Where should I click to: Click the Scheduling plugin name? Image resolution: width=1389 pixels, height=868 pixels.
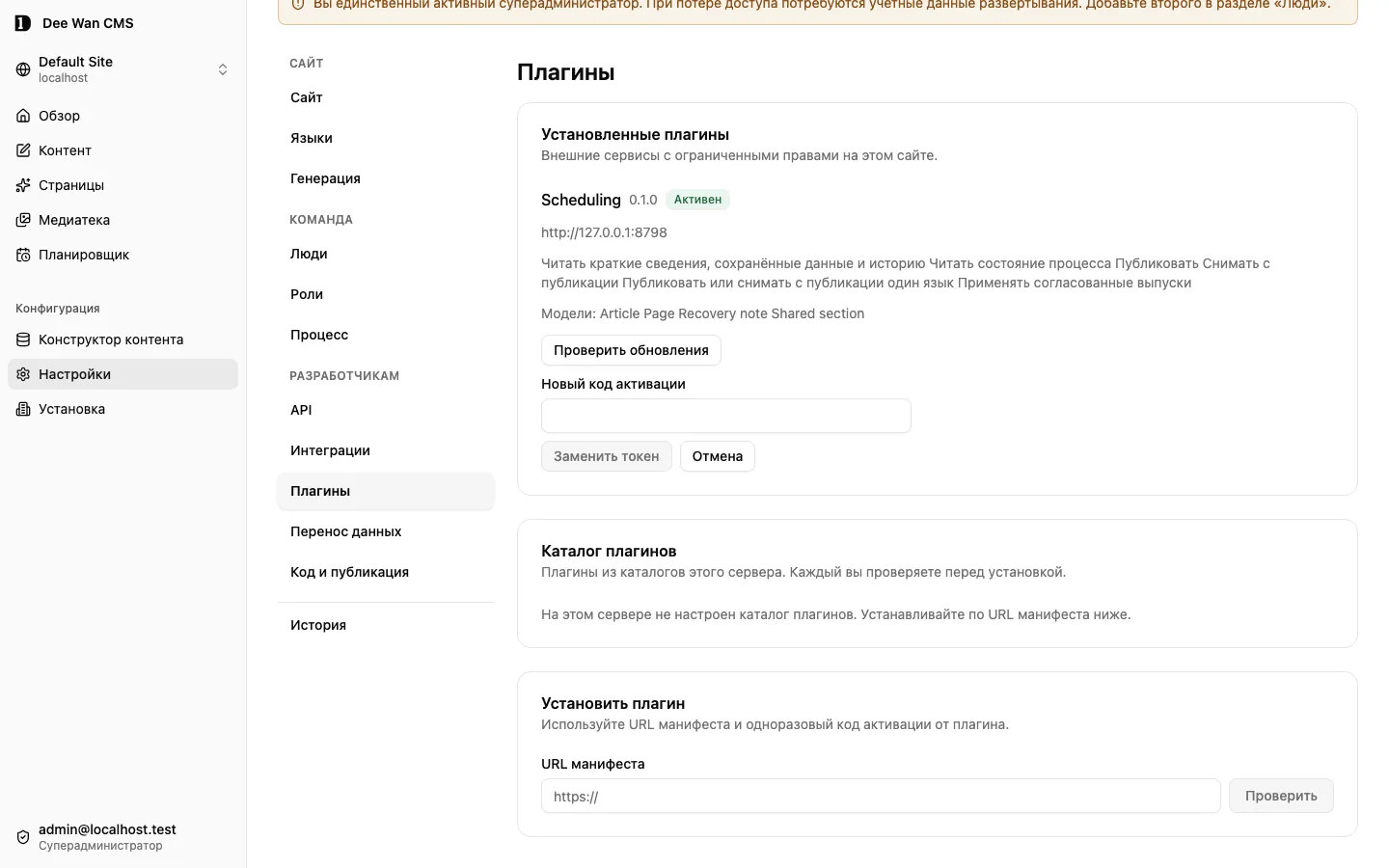[x=581, y=200]
